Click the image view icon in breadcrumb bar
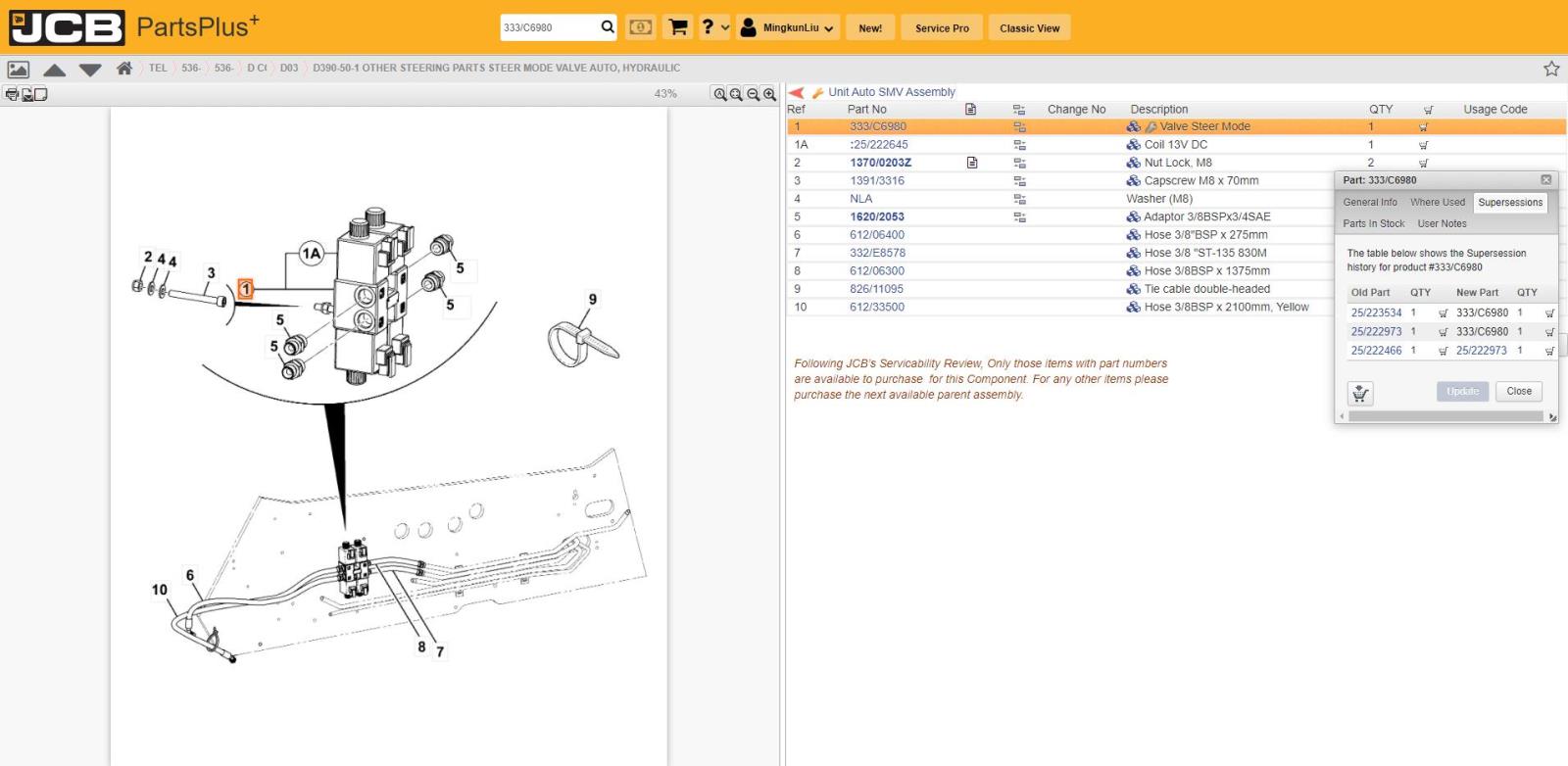Screen dimensions: 1568x766 (19, 69)
